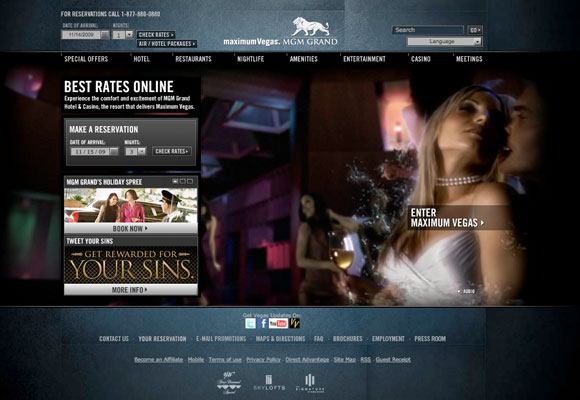Select second promo slide indicator
This screenshot has width=580, height=400.
[182, 181]
